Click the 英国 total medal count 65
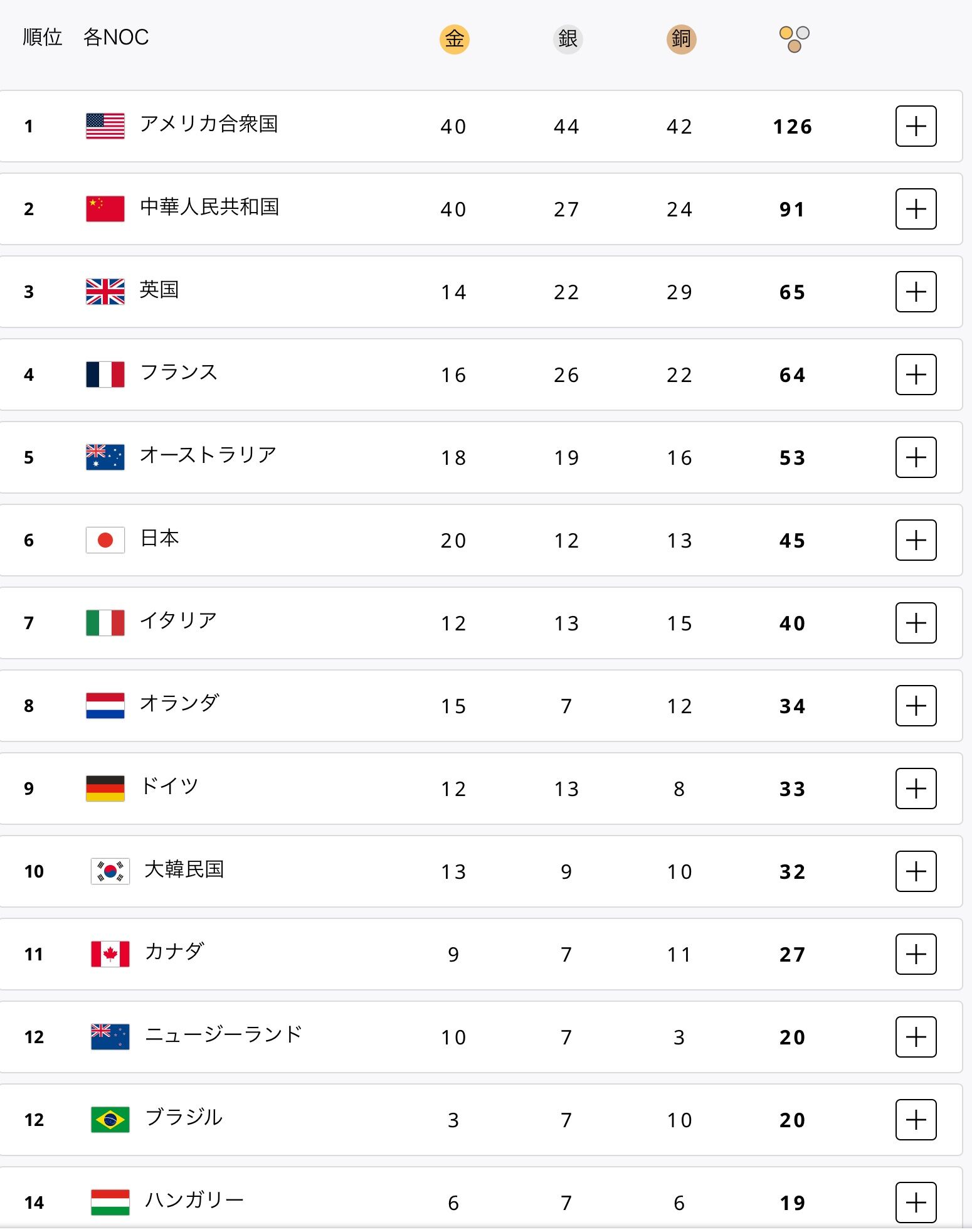Screen dimensions: 972x1232 pyautogui.click(x=792, y=292)
